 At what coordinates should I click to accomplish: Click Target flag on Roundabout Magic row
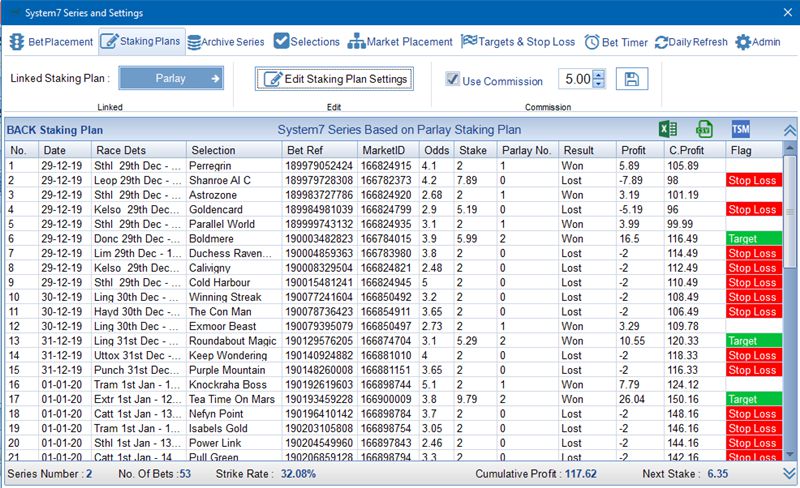[x=754, y=340]
